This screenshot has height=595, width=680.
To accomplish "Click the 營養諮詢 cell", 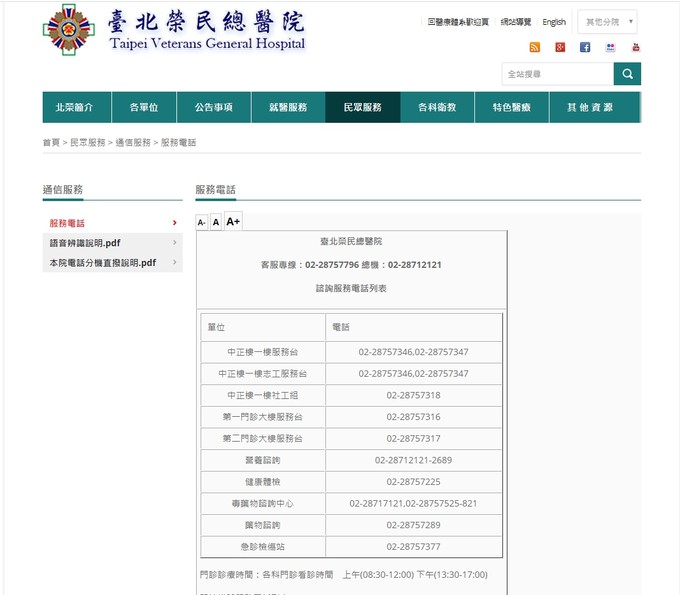I will click(x=263, y=461).
